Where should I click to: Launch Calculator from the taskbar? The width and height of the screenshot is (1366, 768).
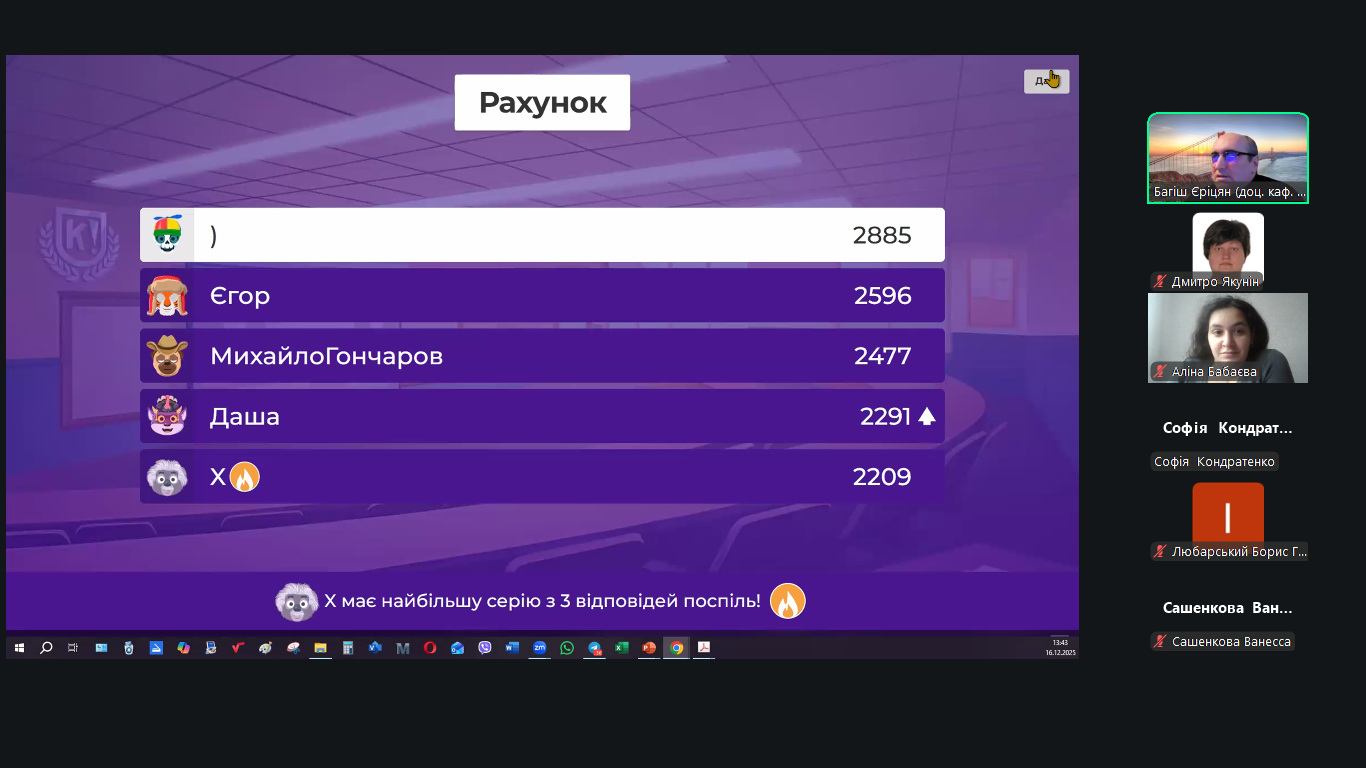coord(348,648)
